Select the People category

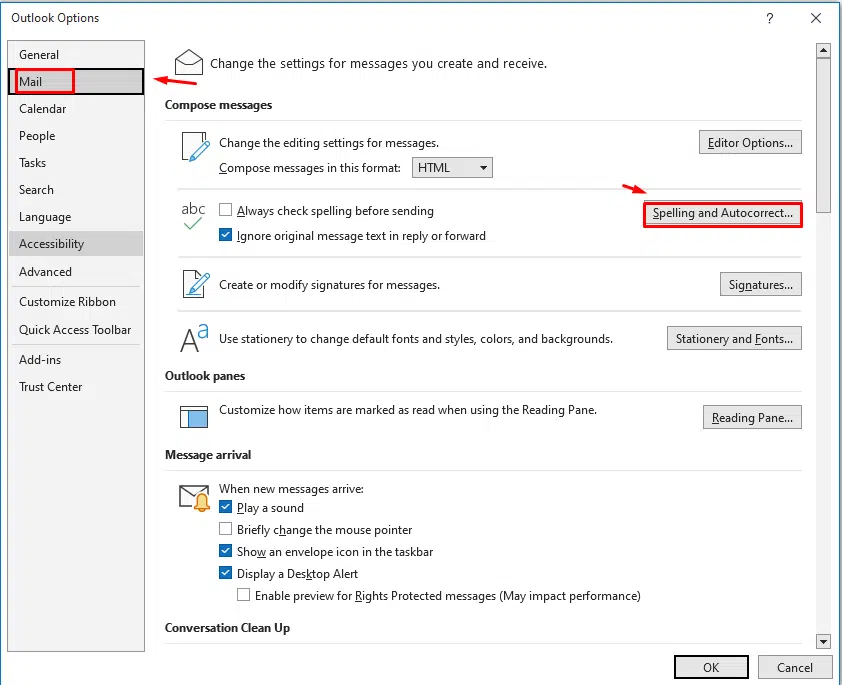coord(76,136)
